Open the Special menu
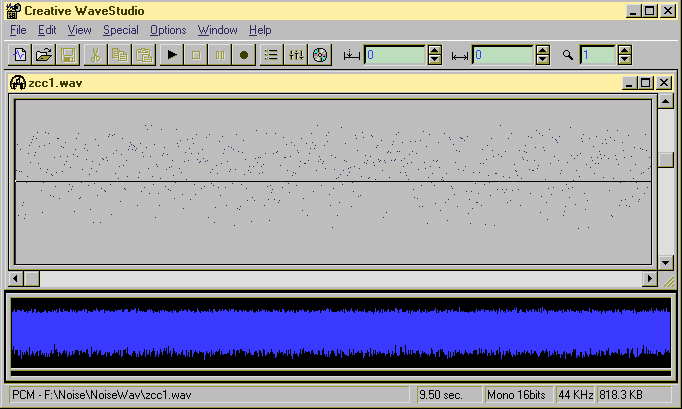Image resolution: width=682 pixels, height=409 pixels. (x=121, y=30)
